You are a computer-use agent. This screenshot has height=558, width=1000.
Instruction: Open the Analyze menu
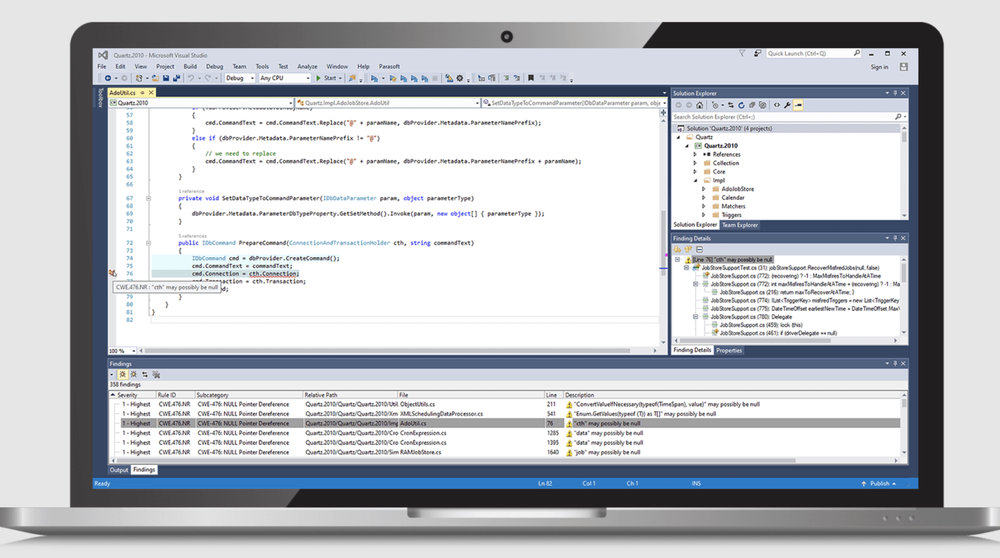click(307, 66)
